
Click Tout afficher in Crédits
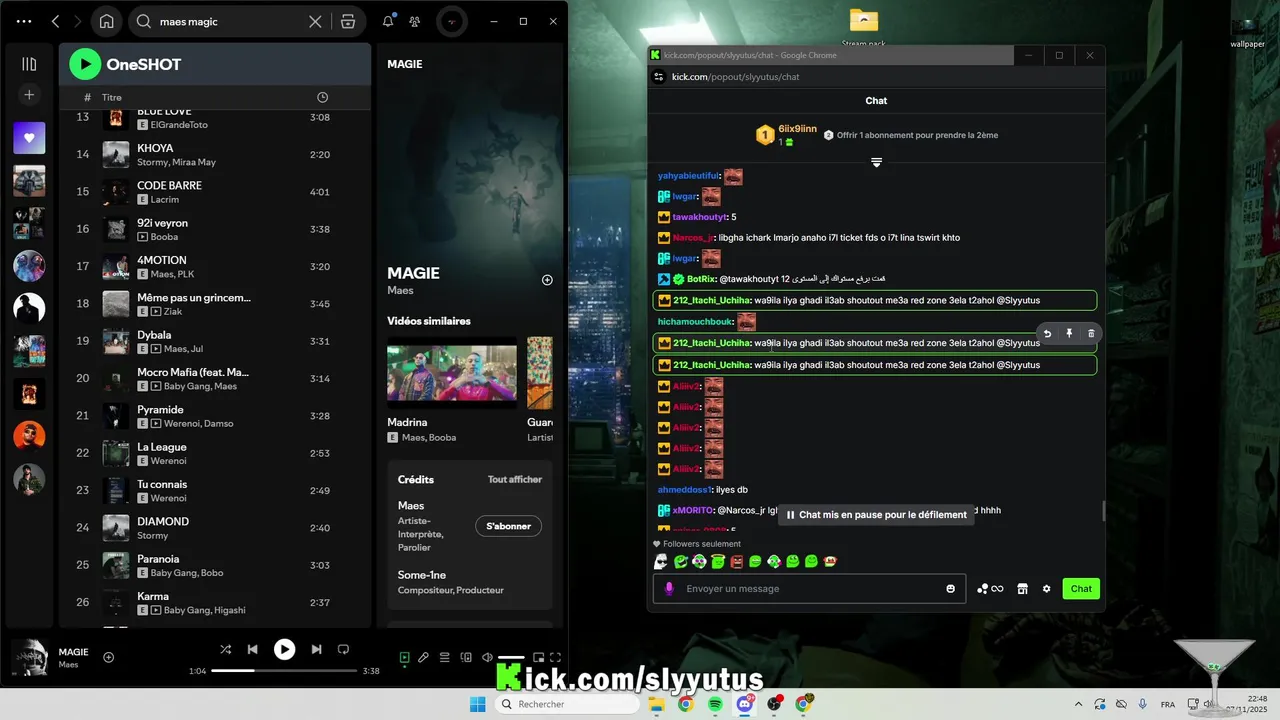coord(515,480)
